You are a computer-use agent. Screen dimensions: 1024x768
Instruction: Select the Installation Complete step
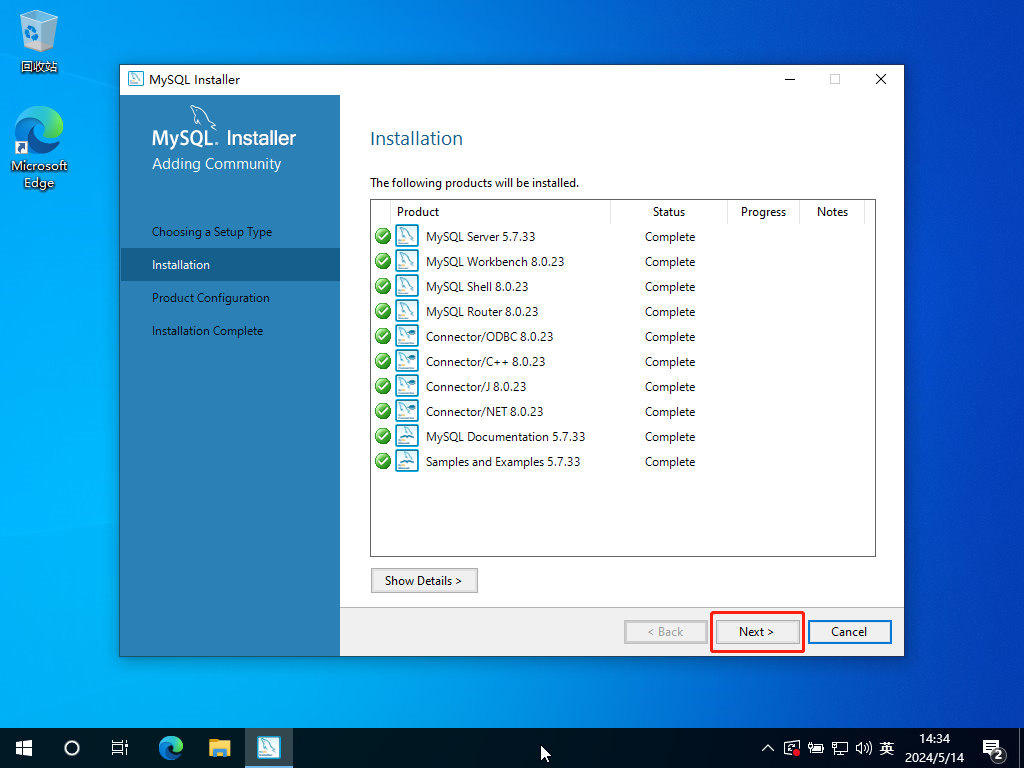tap(207, 331)
